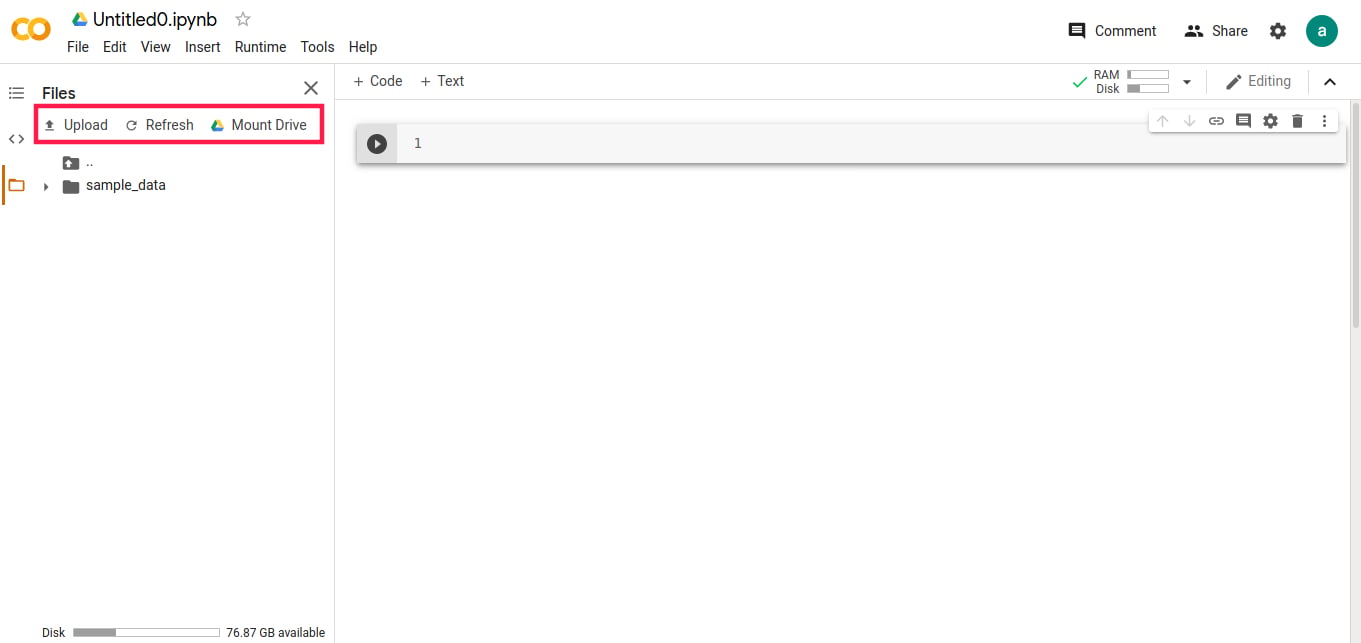Open cell settings gear icon
Viewport: 1361px width, 643px height.
[1270, 121]
